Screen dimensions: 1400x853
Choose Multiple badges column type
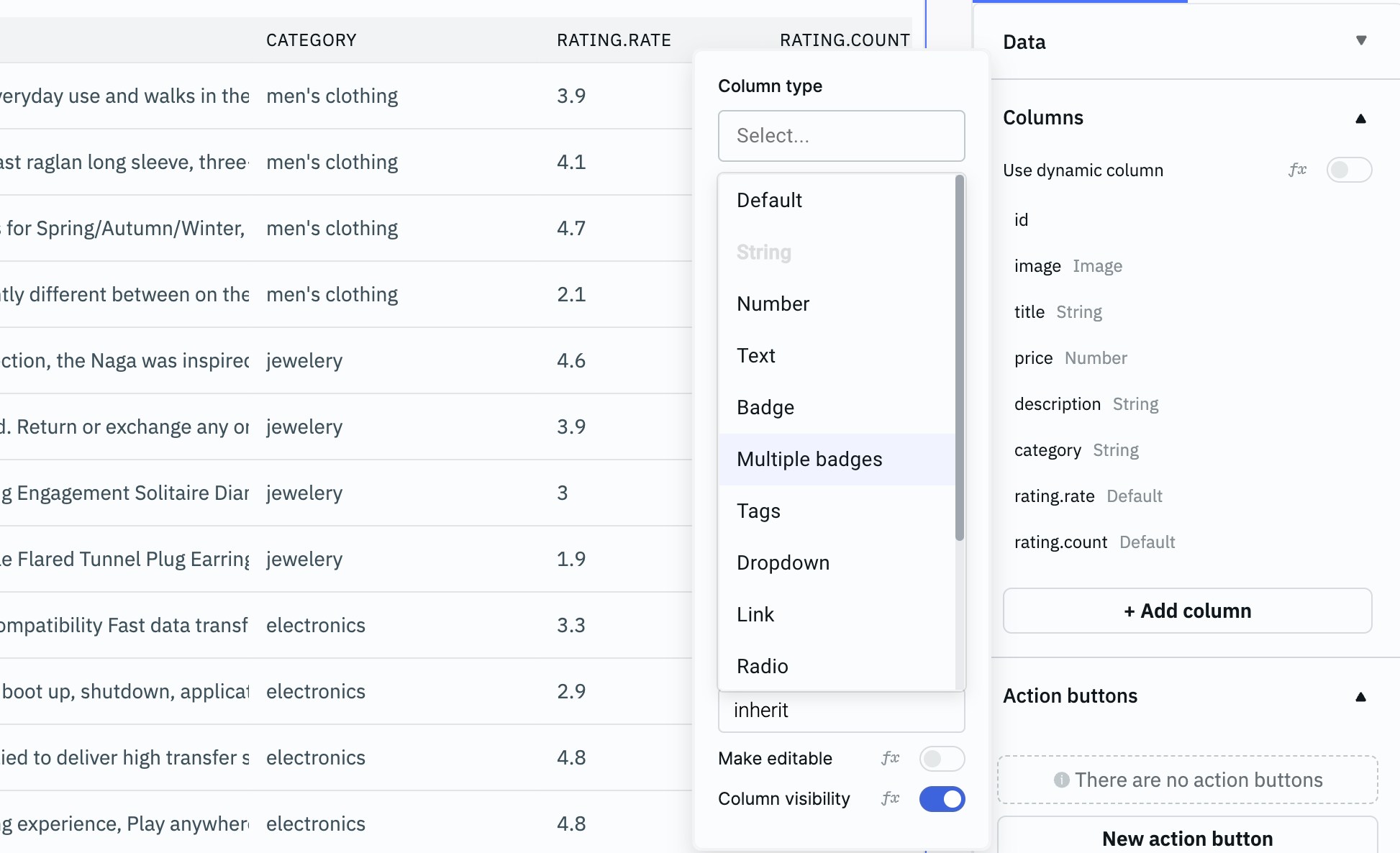click(809, 459)
